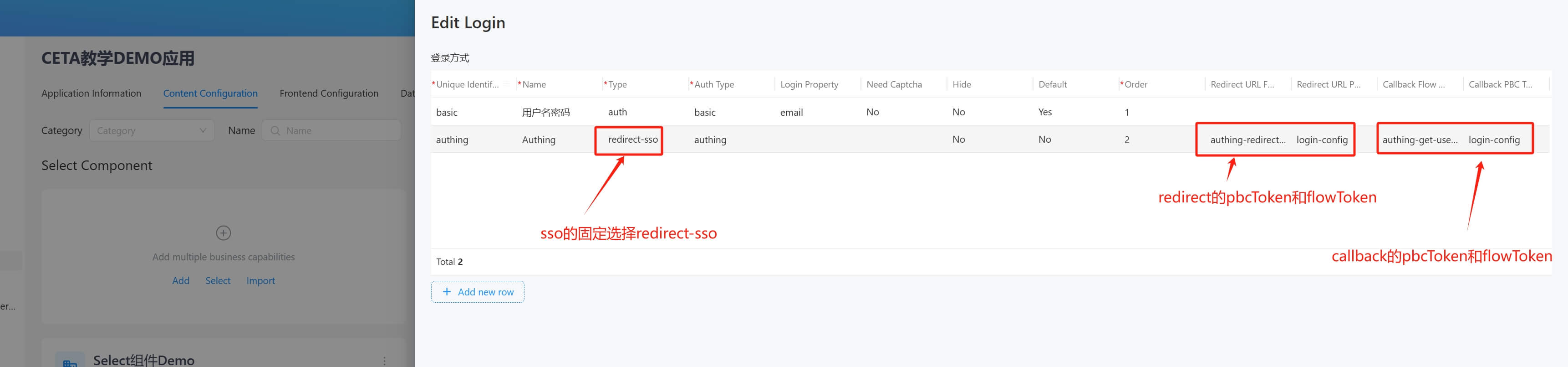Click the Need Captcha column header
The image size is (1568, 367).
(894, 84)
